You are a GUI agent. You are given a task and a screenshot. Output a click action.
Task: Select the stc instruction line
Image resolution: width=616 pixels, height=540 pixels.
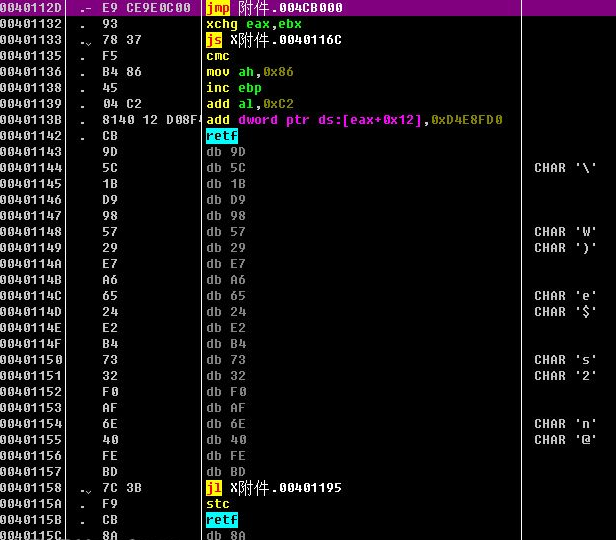pyautogui.click(x=218, y=504)
